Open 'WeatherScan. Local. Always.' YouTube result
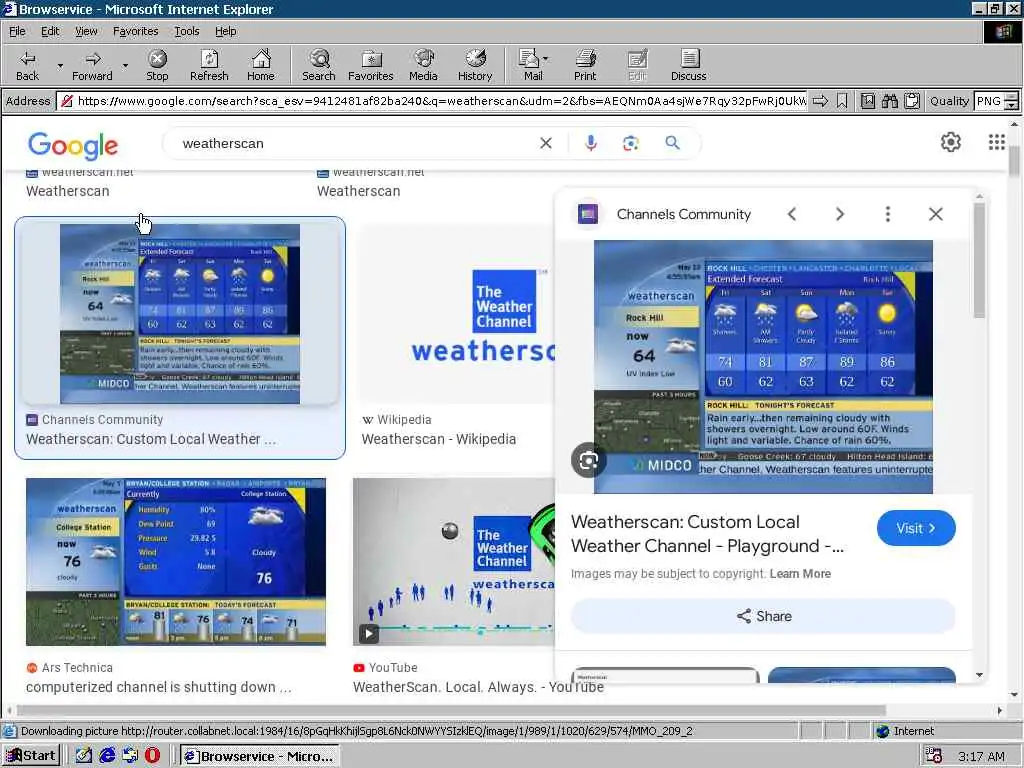1024x768 pixels. point(478,687)
